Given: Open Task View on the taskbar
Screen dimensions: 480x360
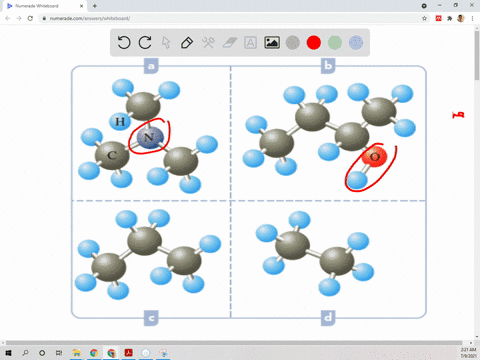Looking at the screenshot, I should click(59, 353).
